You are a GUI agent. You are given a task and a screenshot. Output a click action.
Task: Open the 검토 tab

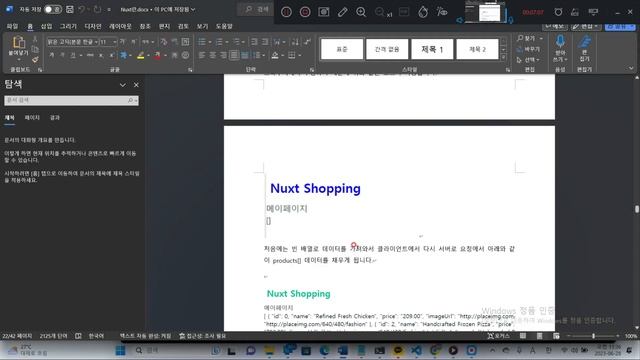point(183,26)
